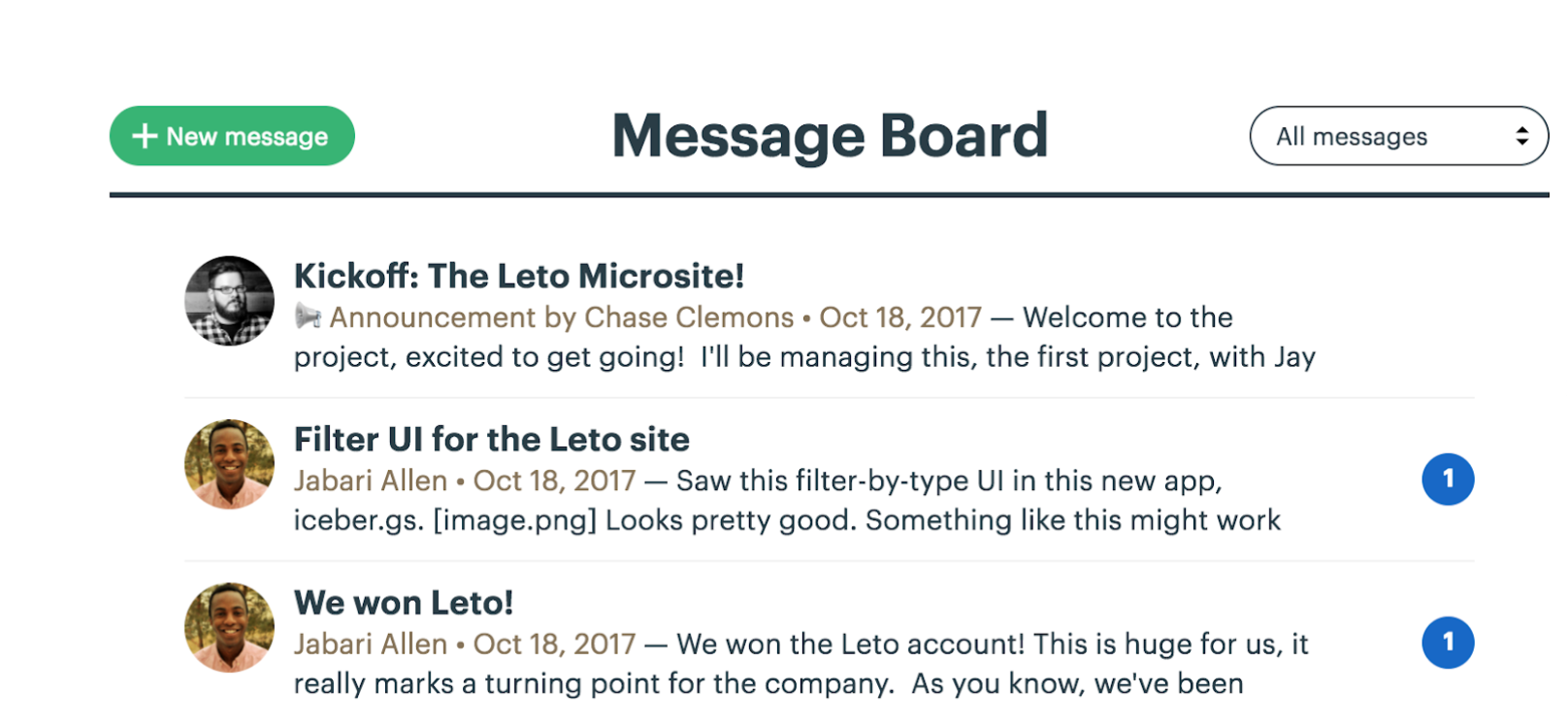Click the New message button label
Screen dimensions: 1568x728
tap(246, 137)
